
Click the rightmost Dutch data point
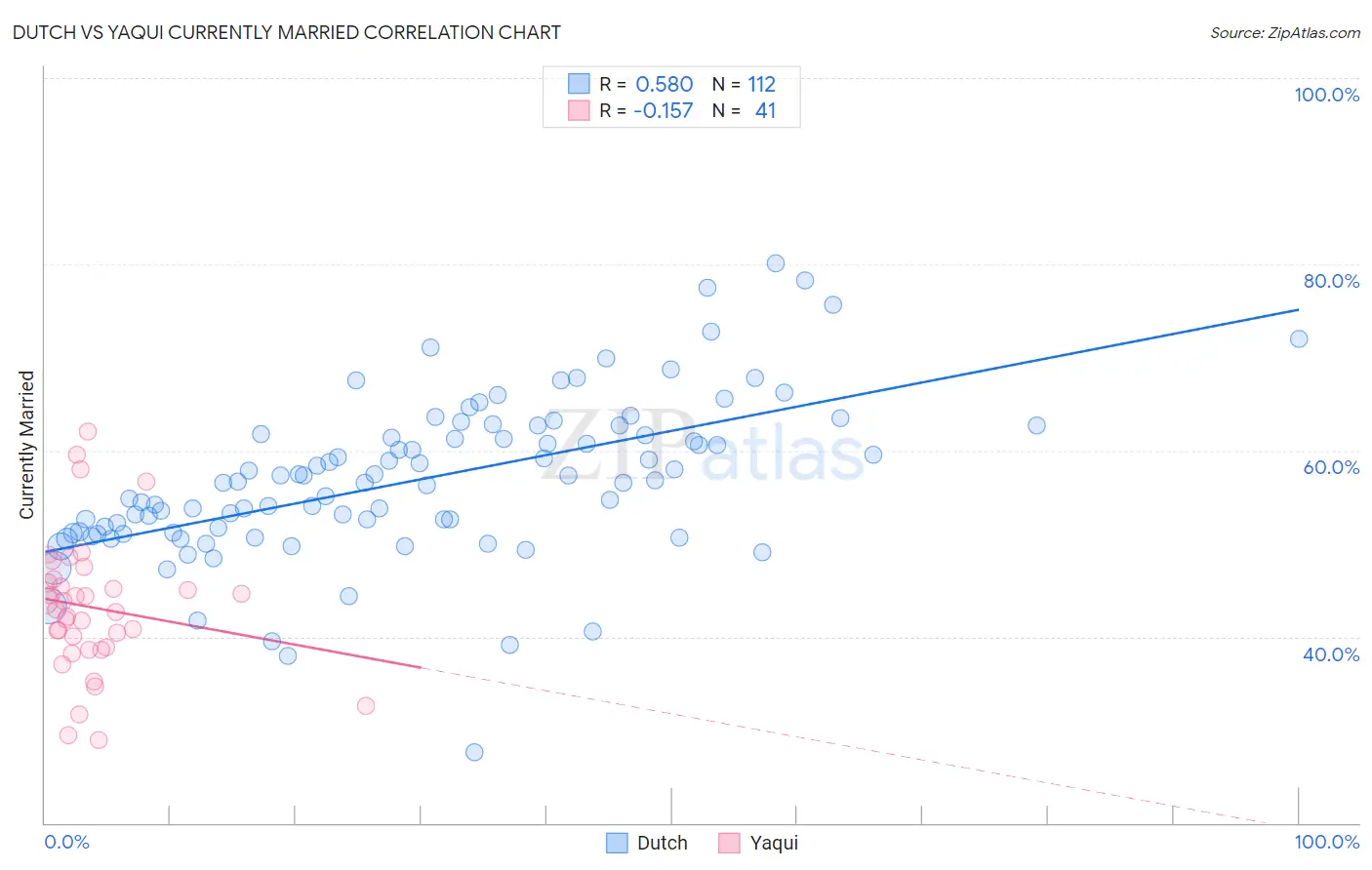coord(1299,339)
